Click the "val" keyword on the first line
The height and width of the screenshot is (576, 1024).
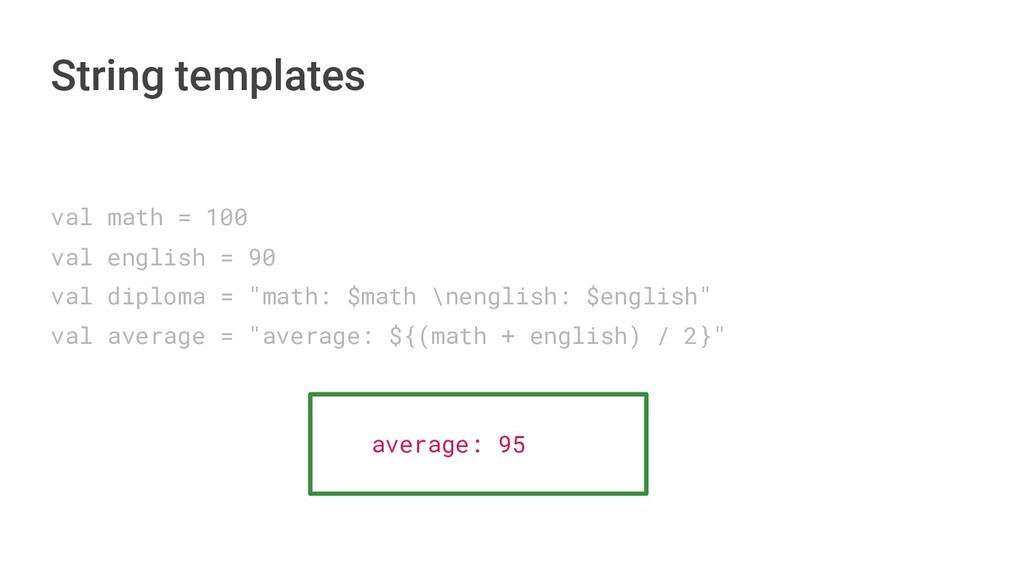click(71, 217)
